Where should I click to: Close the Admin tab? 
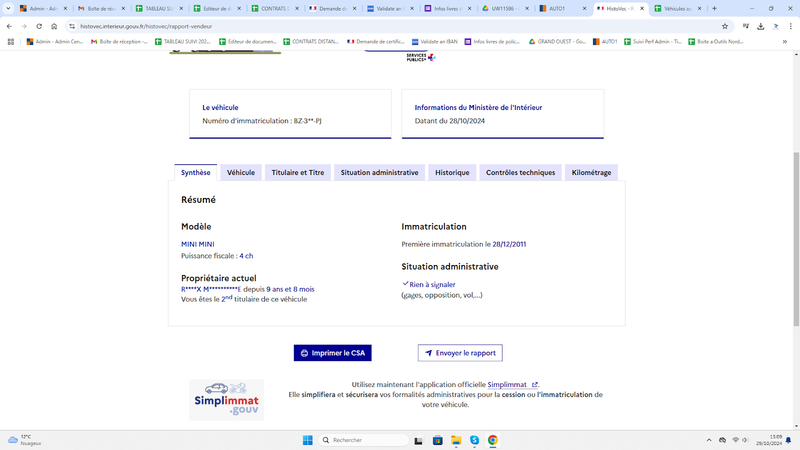[x=65, y=9]
